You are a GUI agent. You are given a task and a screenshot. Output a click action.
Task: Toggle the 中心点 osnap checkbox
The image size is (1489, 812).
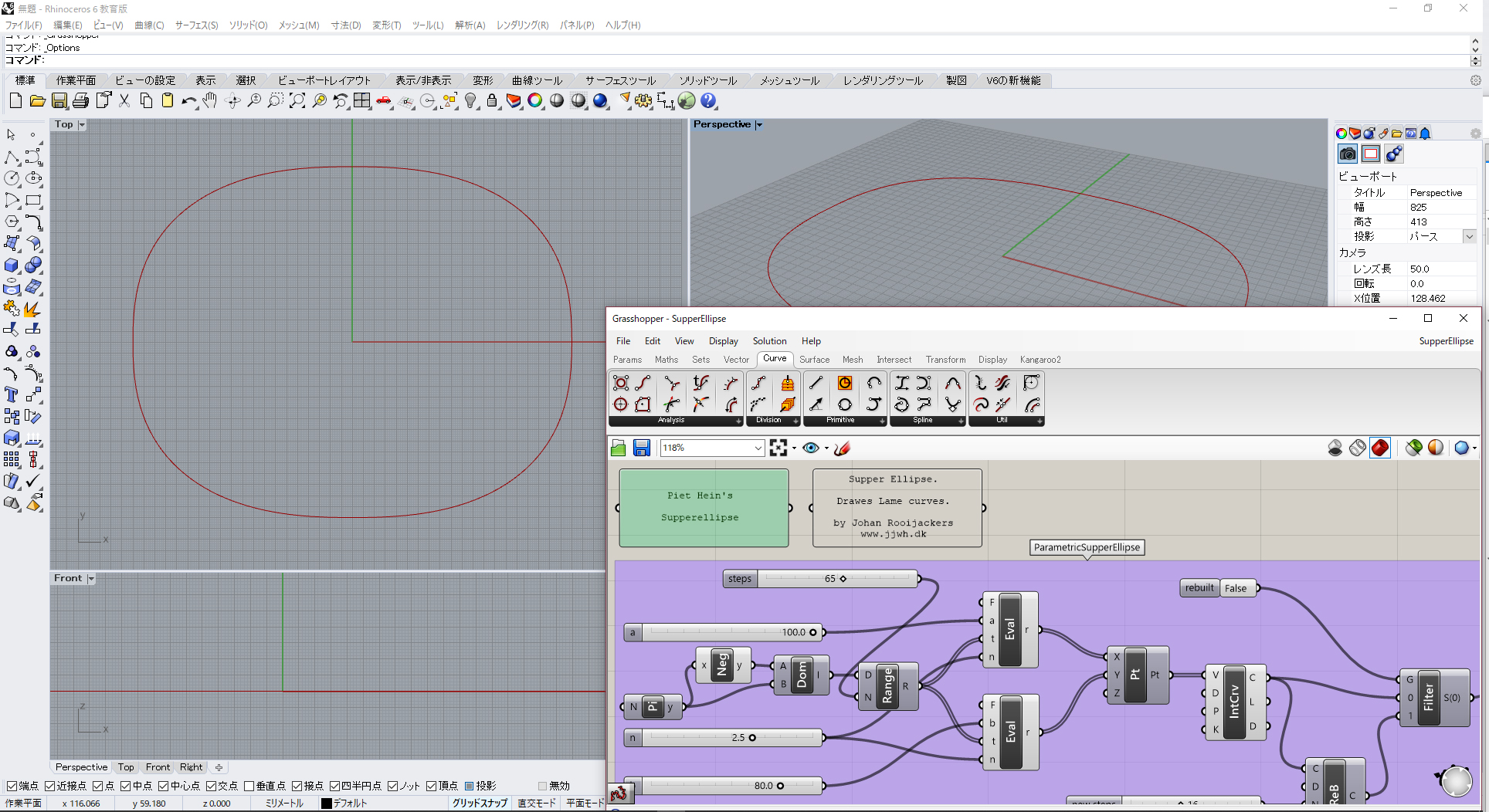tap(163, 786)
